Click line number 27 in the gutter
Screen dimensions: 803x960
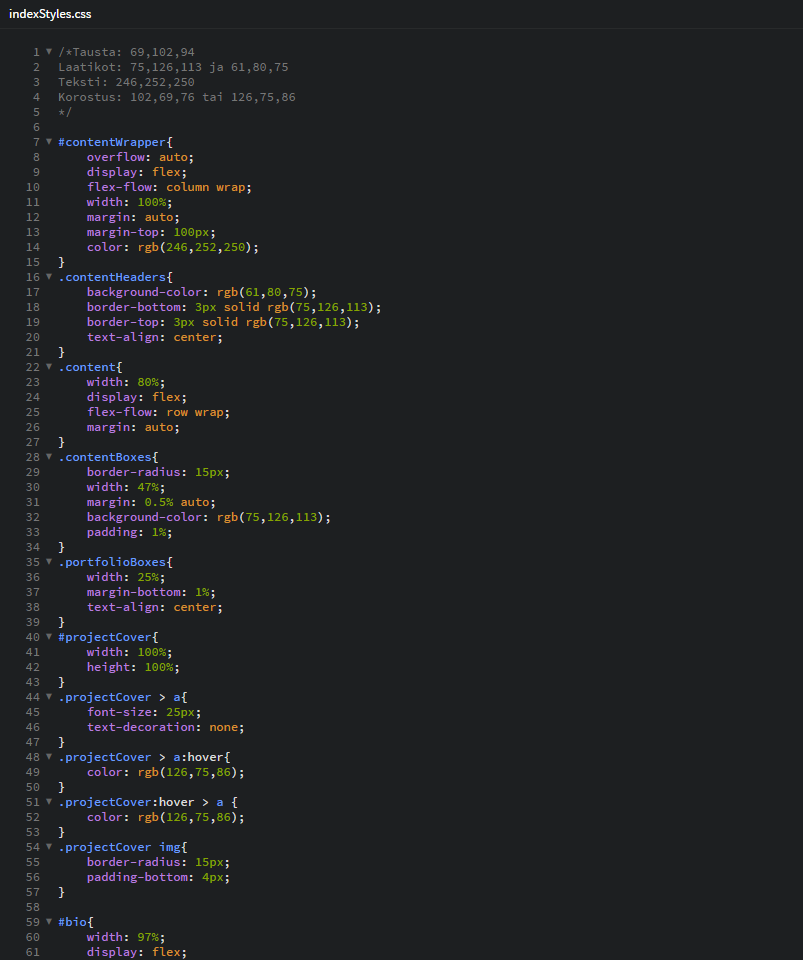[x=32, y=443]
